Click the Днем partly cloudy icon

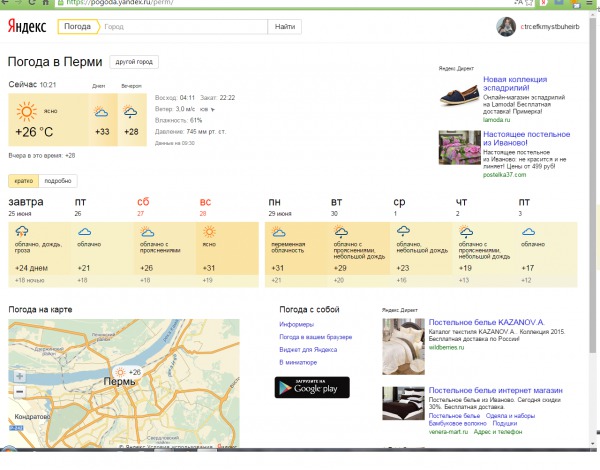tap(101, 111)
